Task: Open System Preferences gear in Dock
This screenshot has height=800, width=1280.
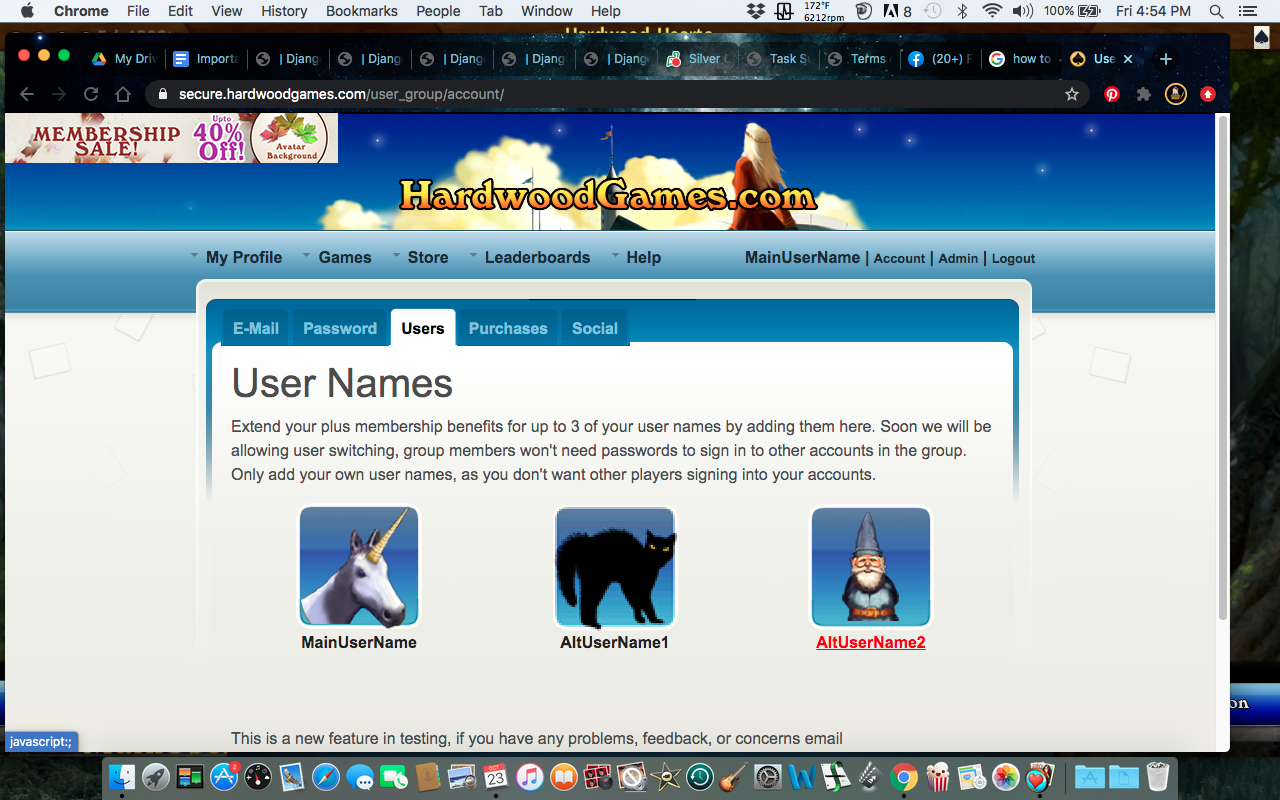Action: click(768, 777)
